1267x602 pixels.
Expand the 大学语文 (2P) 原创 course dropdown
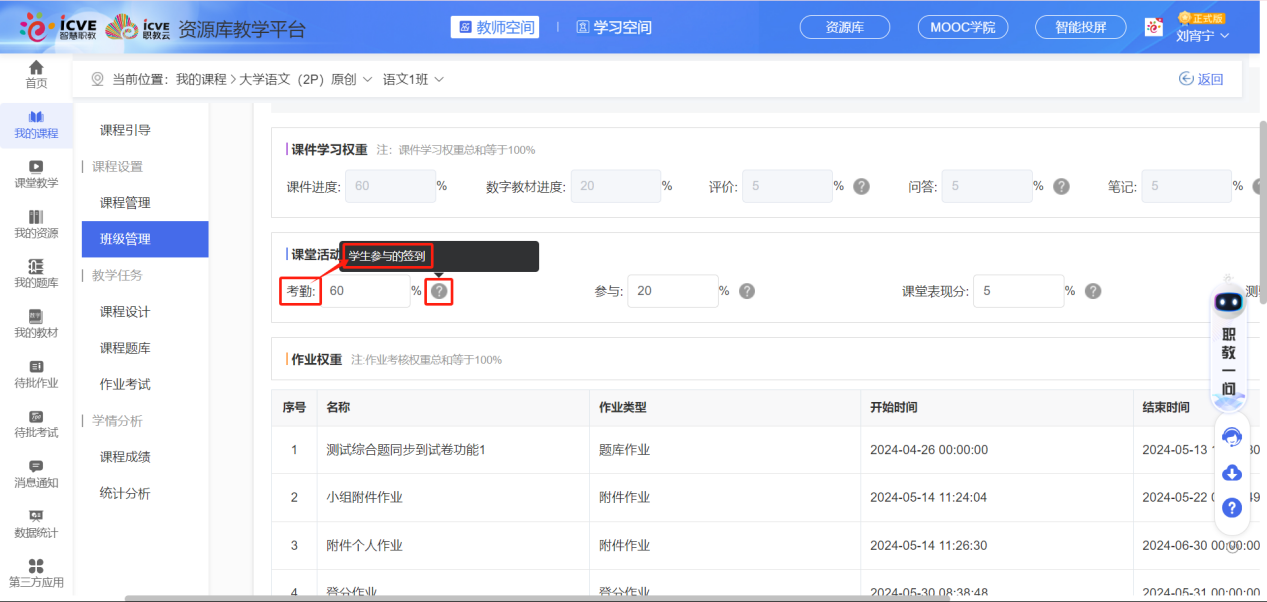click(305, 79)
